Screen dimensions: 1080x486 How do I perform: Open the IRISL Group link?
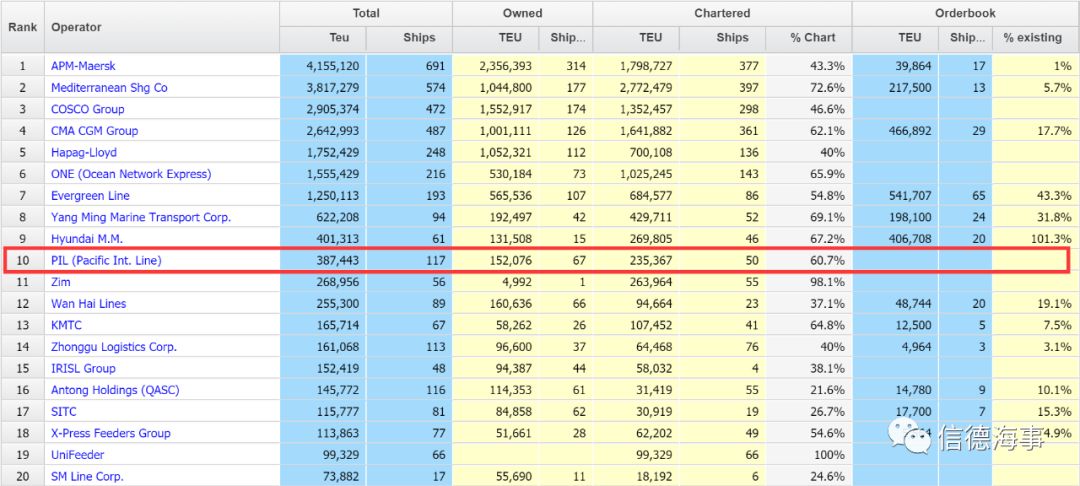coord(83,368)
